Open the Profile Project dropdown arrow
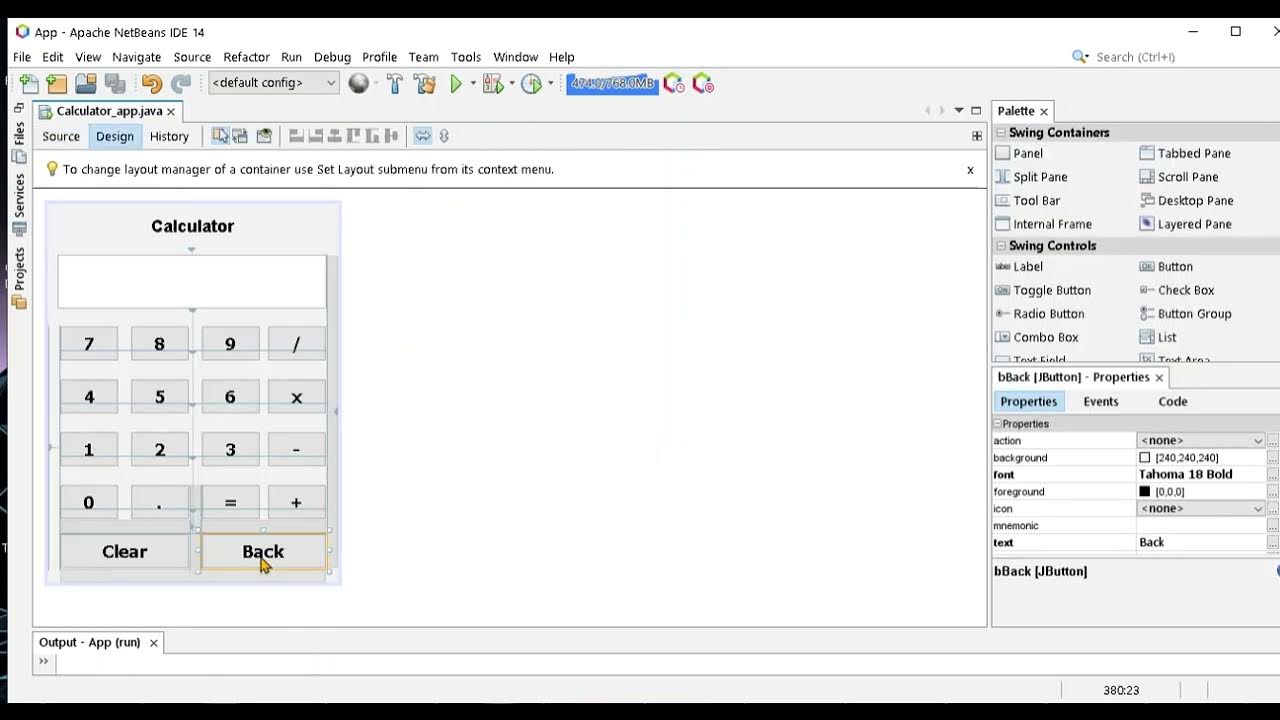 [x=551, y=84]
